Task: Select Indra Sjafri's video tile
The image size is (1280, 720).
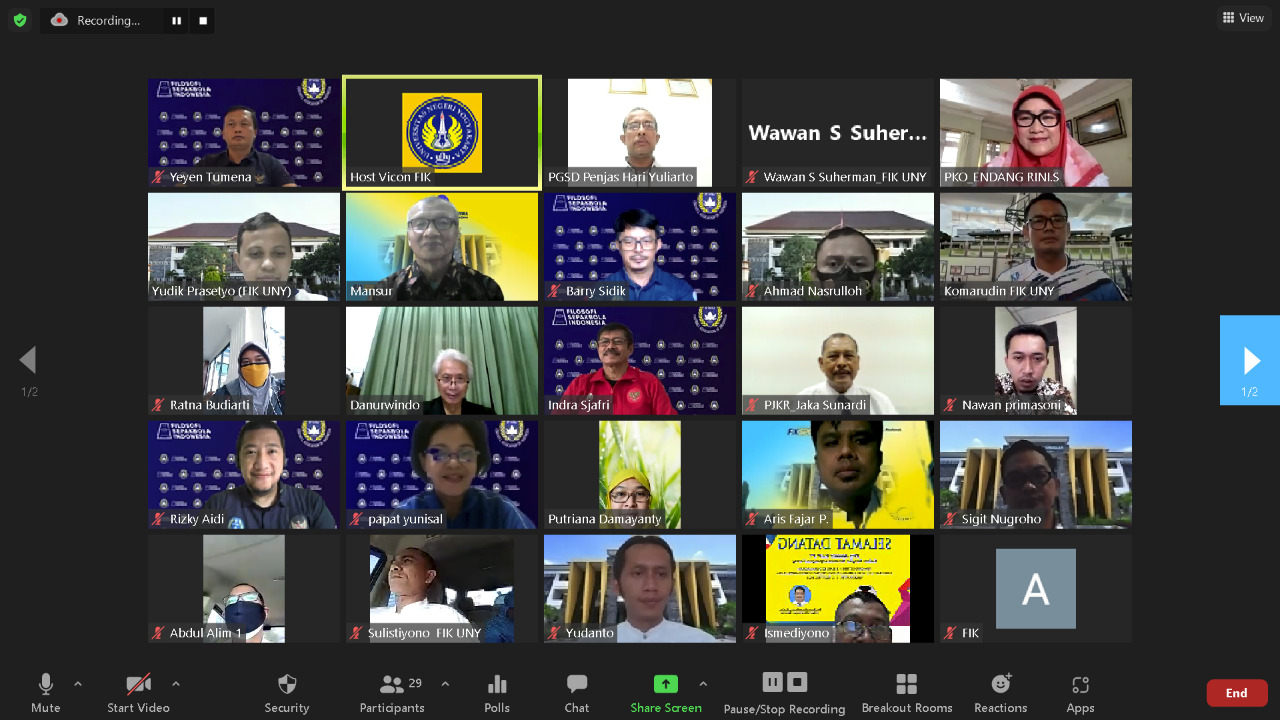Action: click(640, 361)
